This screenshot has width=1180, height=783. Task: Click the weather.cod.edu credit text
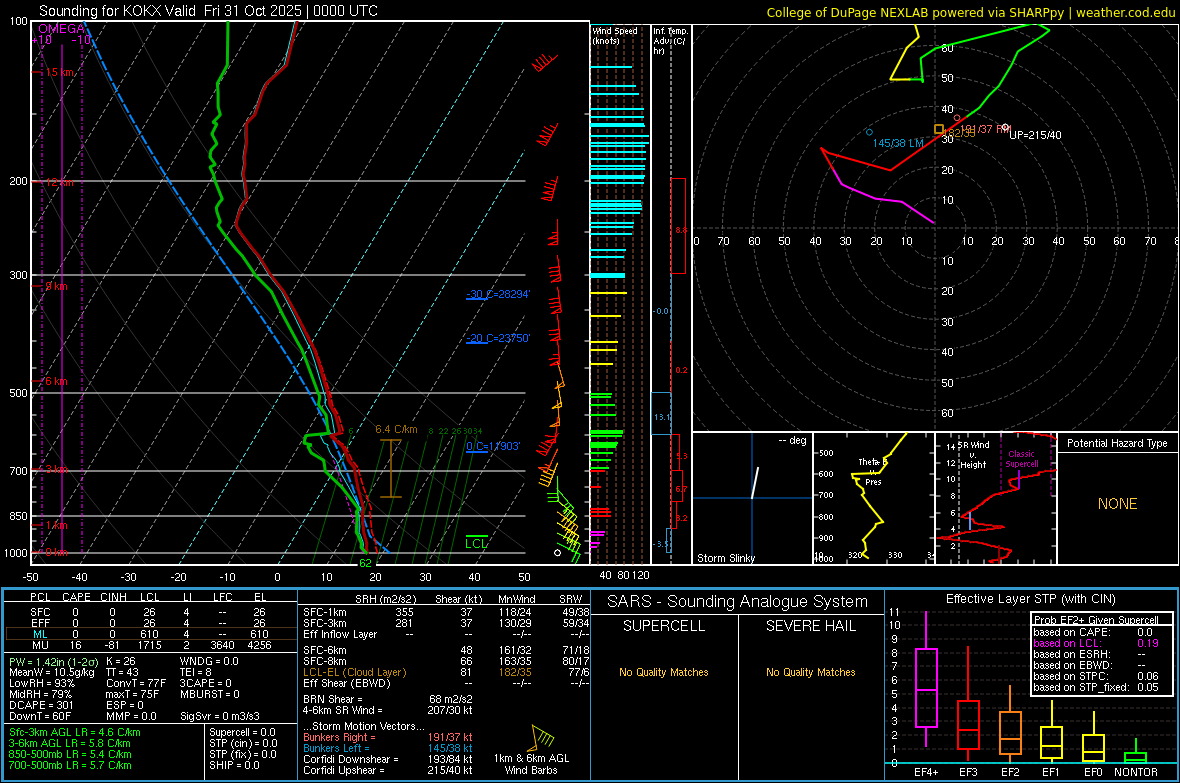click(x=1125, y=12)
